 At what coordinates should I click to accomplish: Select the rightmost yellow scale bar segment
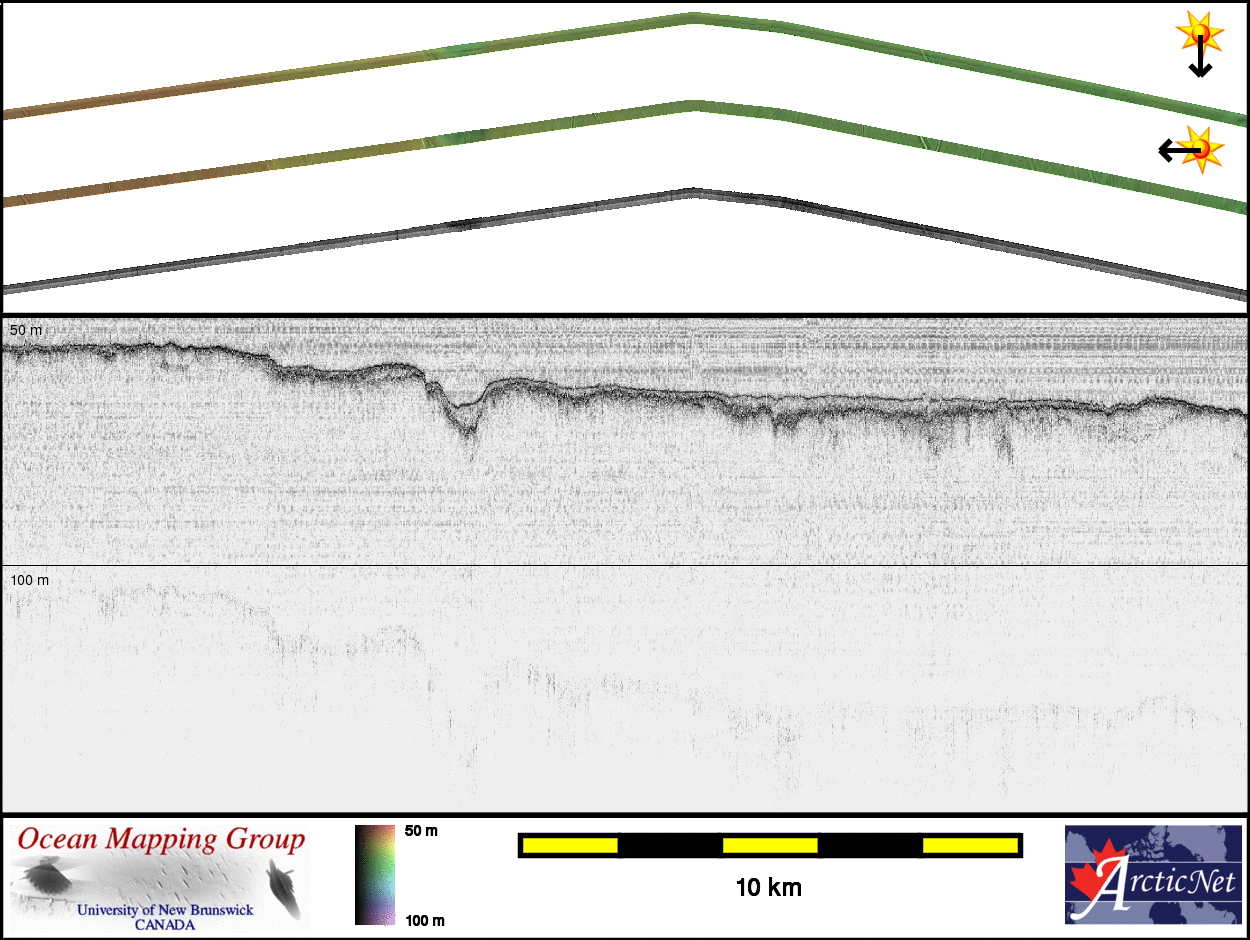pyautogui.click(x=969, y=846)
